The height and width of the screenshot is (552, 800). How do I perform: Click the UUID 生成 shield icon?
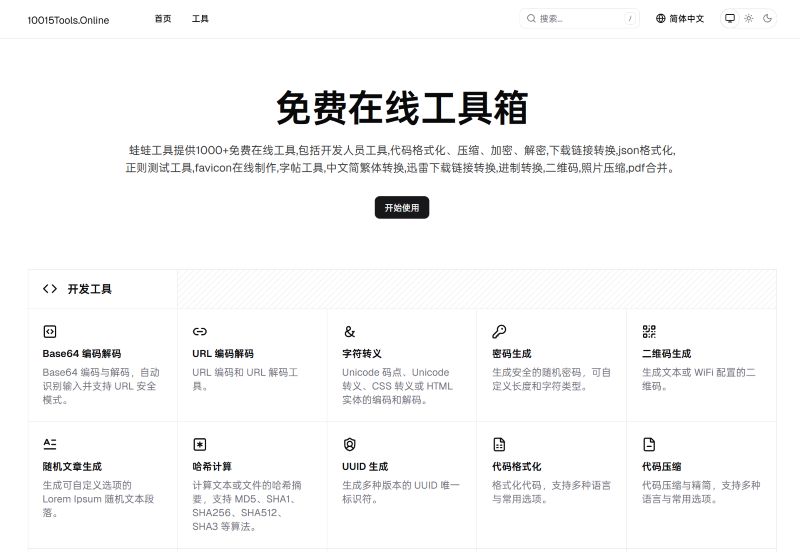(349, 444)
